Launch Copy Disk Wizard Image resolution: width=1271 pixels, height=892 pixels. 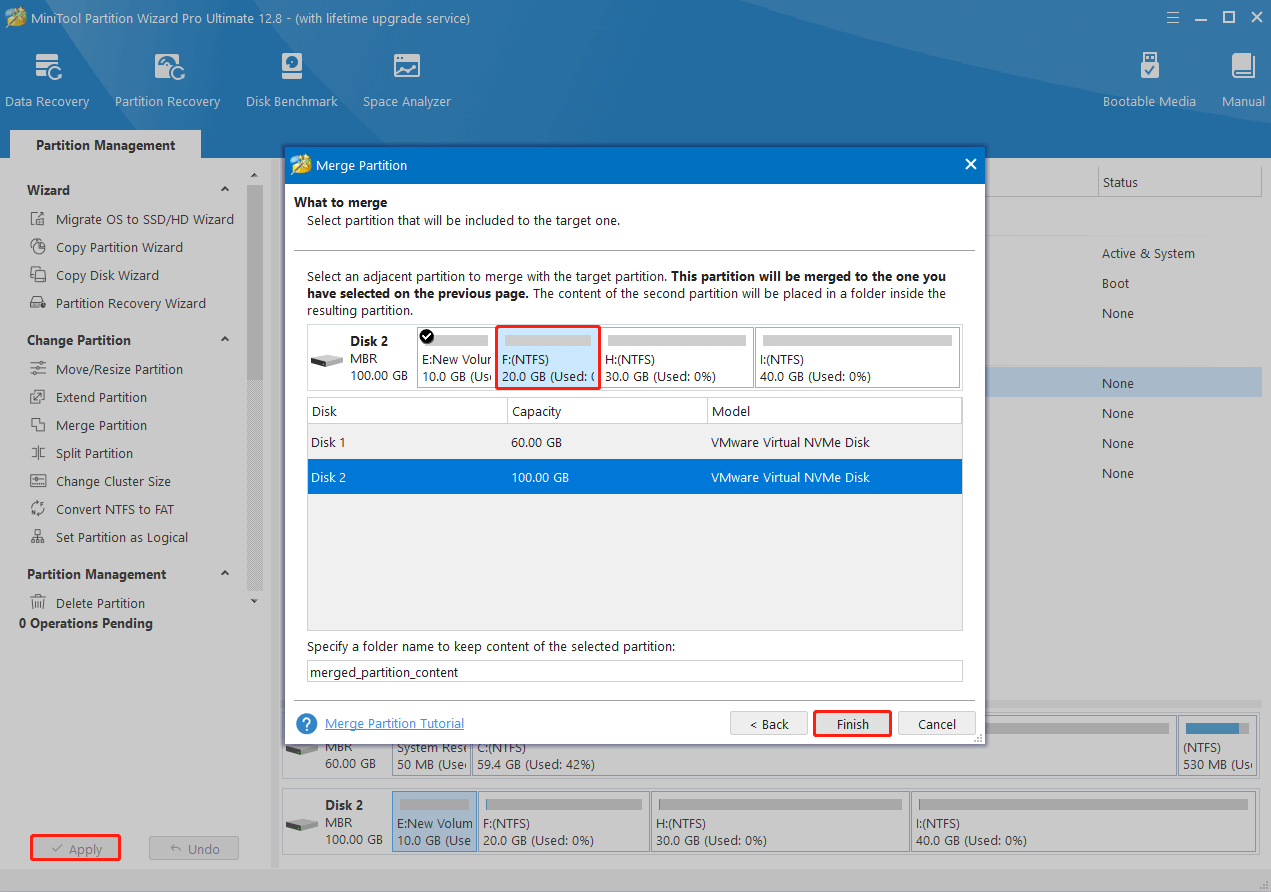pos(95,275)
